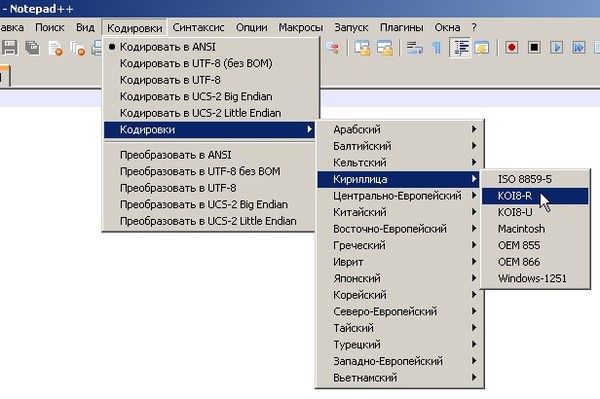Select KOI8-U encoding
The height and width of the screenshot is (399, 600).
point(535,212)
